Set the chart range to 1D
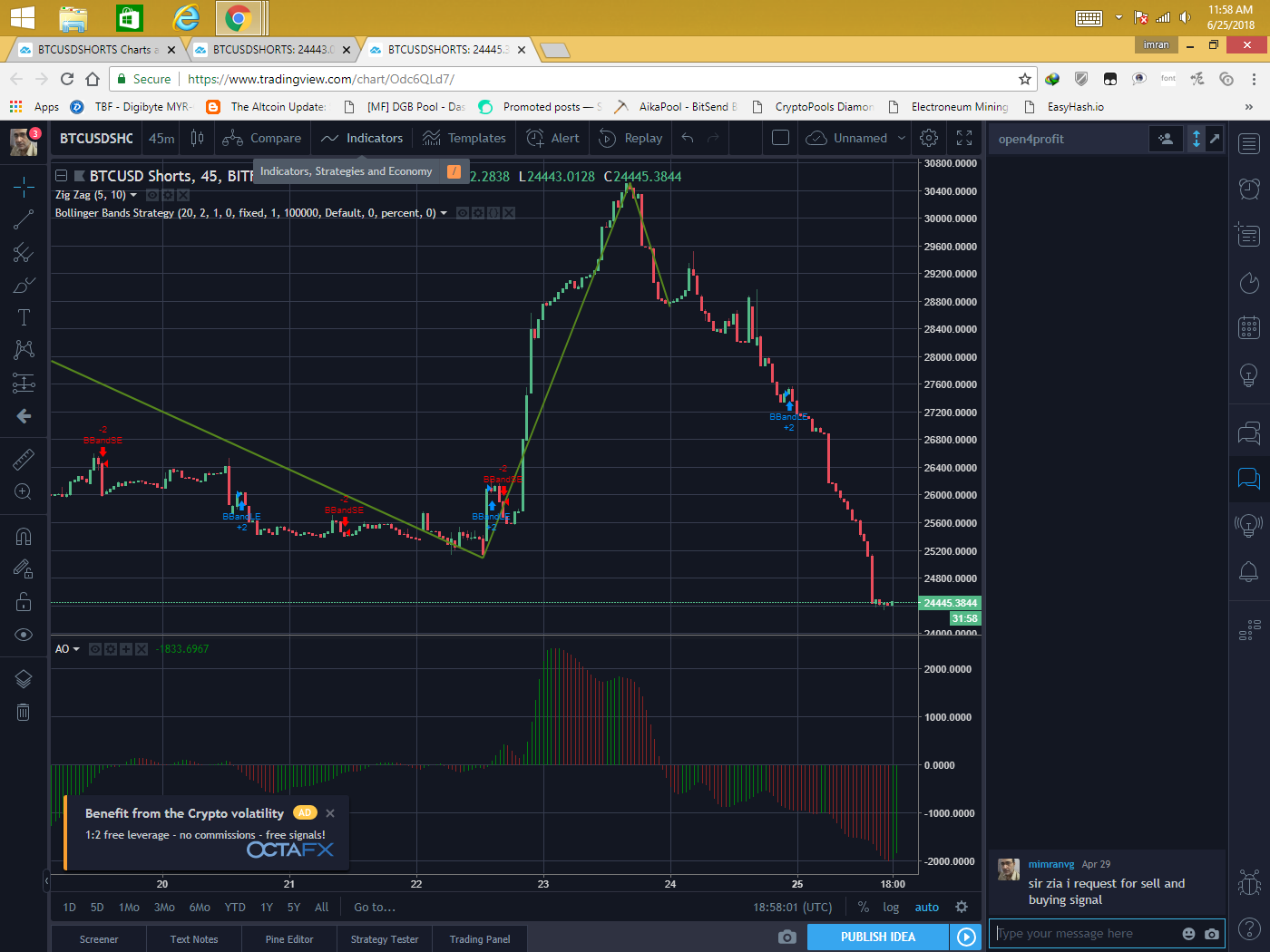Viewport: 1270px width, 952px height. (x=70, y=907)
